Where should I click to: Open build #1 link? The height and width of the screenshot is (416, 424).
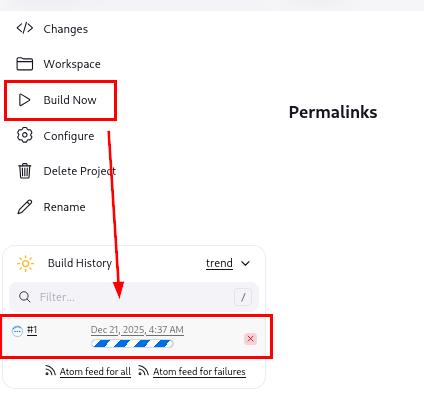click(32, 330)
